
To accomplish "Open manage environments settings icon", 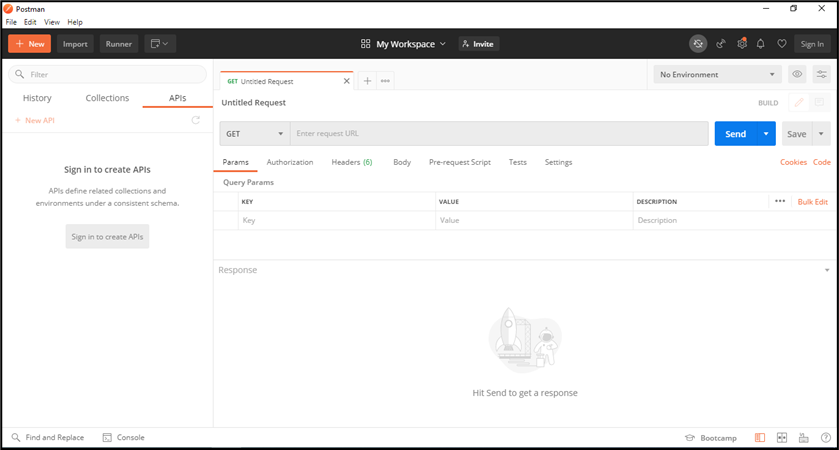I will 821,74.
